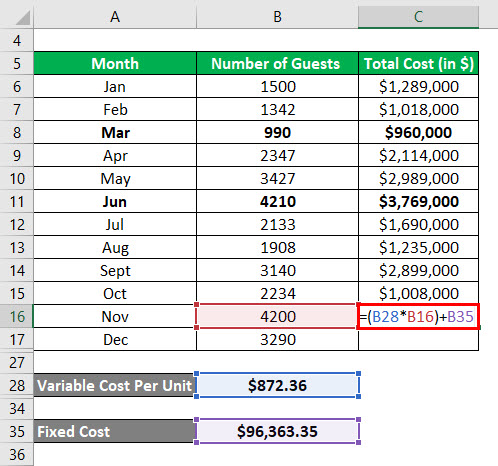Click guest count 2347
498x466 pixels.
pos(277,155)
